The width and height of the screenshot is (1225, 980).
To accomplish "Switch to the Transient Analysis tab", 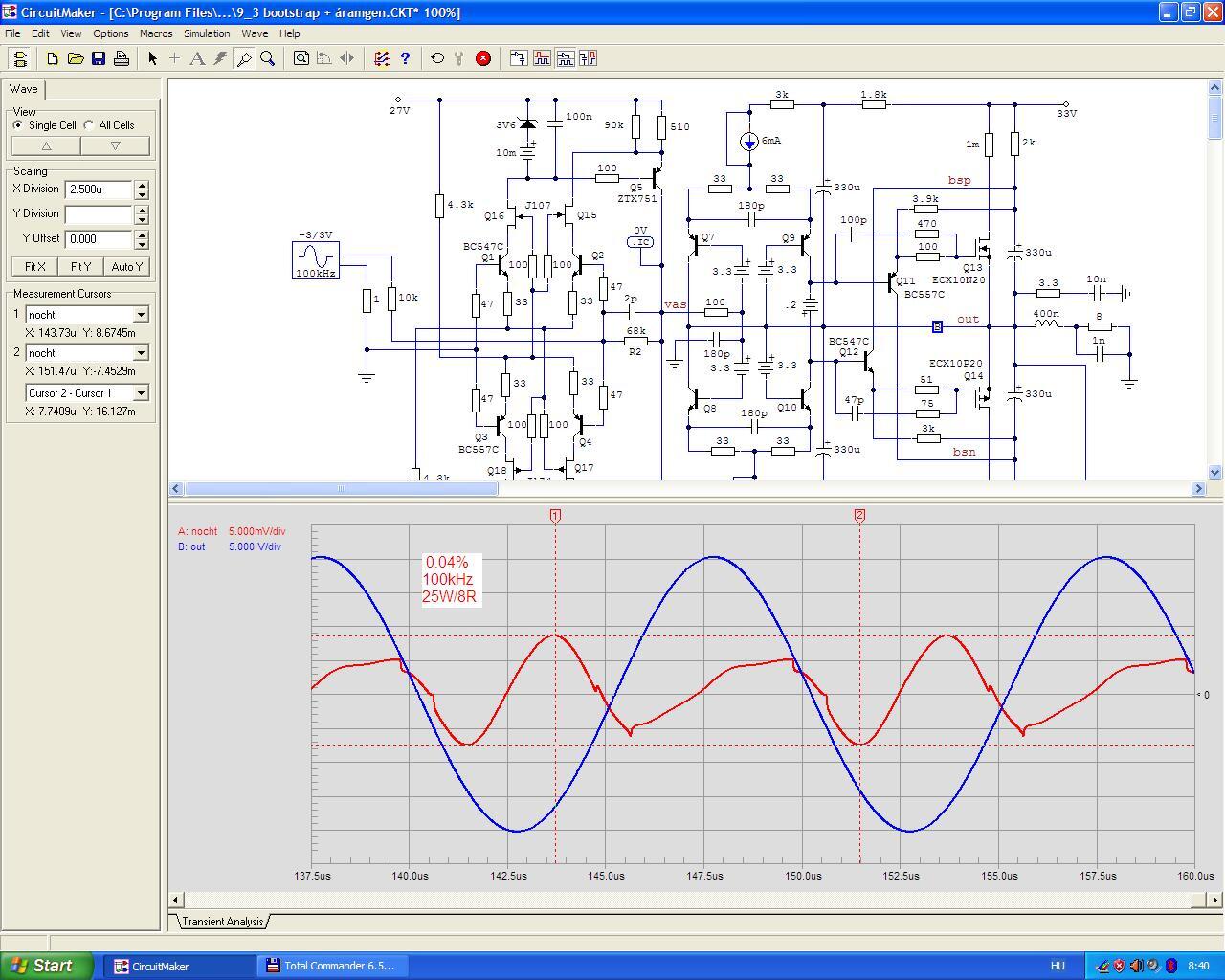I will pos(222,922).
